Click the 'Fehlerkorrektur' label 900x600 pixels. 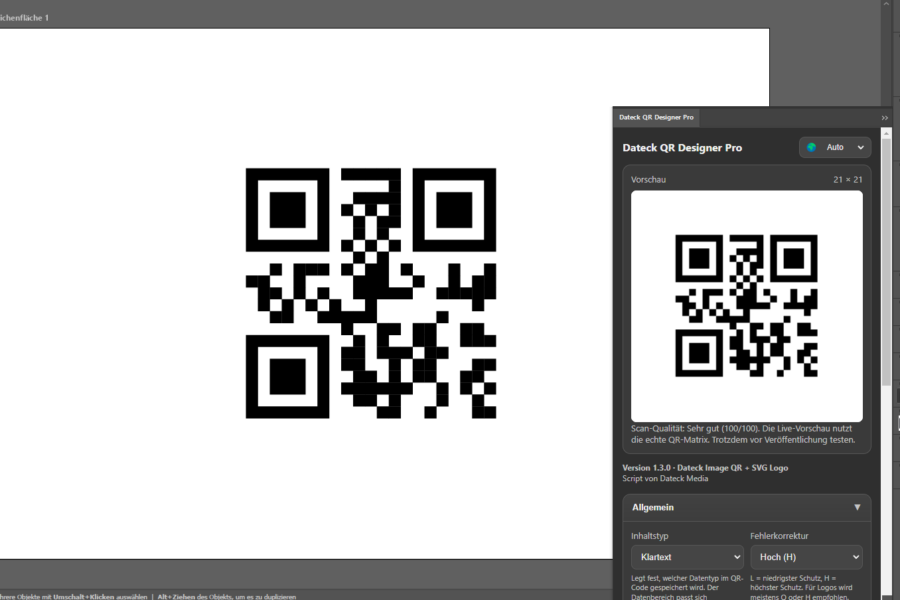[x=779, y=536]
